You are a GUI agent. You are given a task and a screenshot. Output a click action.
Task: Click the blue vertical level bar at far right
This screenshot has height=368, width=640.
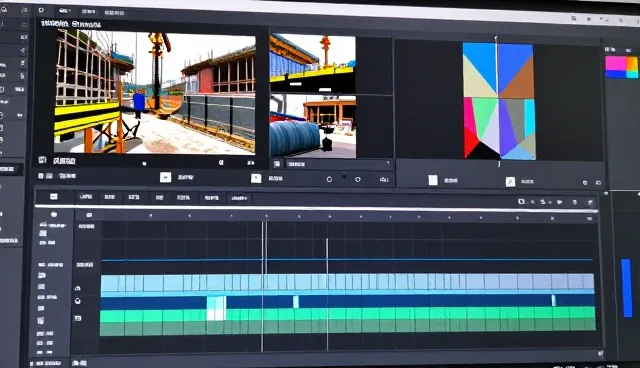(x=627, y=288)
